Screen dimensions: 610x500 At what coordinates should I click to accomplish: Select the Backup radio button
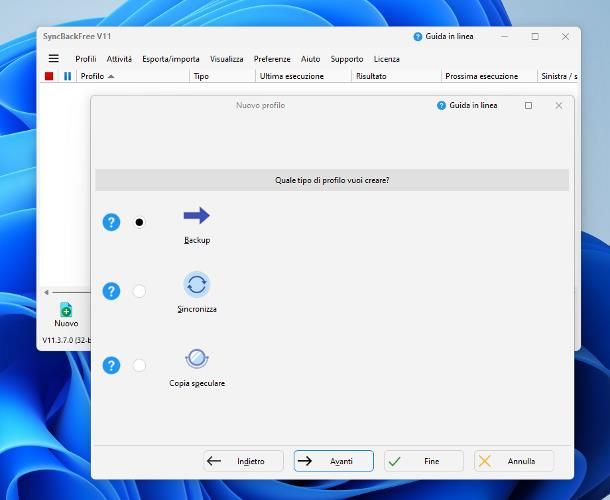click(139, 222)
